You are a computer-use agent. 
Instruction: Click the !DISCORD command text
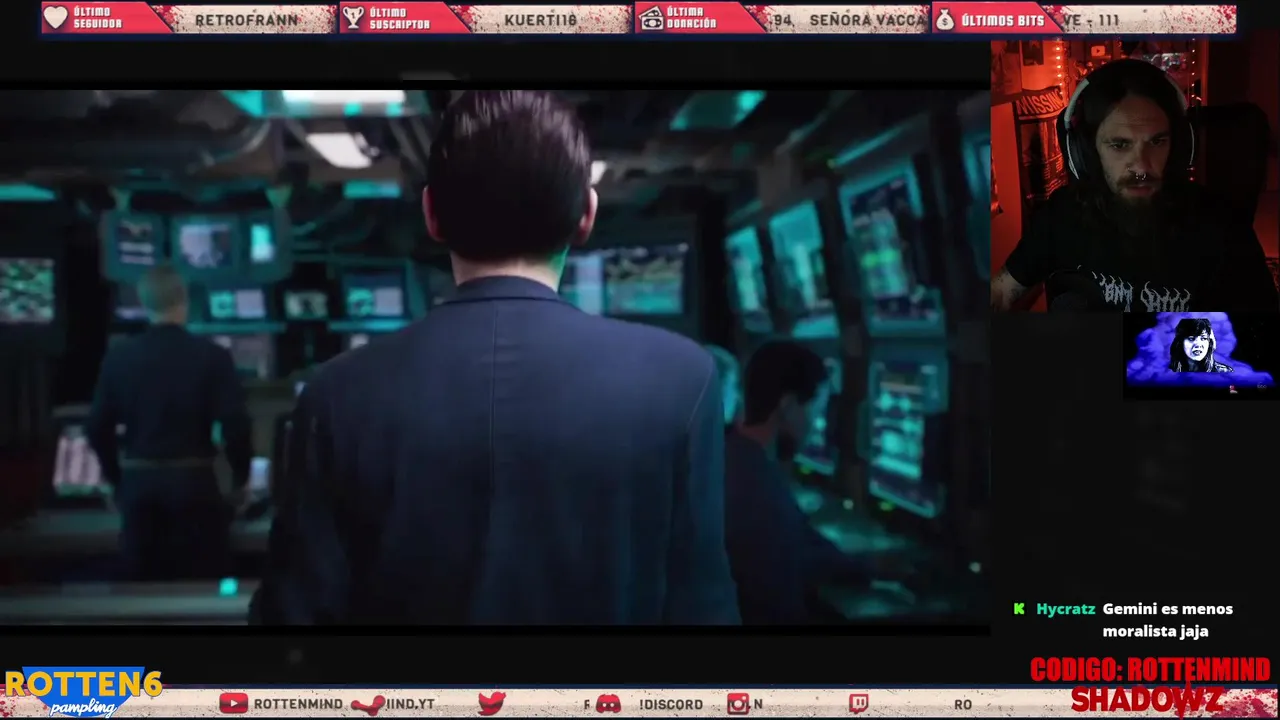pyautogui.click(x=670, y=704)
